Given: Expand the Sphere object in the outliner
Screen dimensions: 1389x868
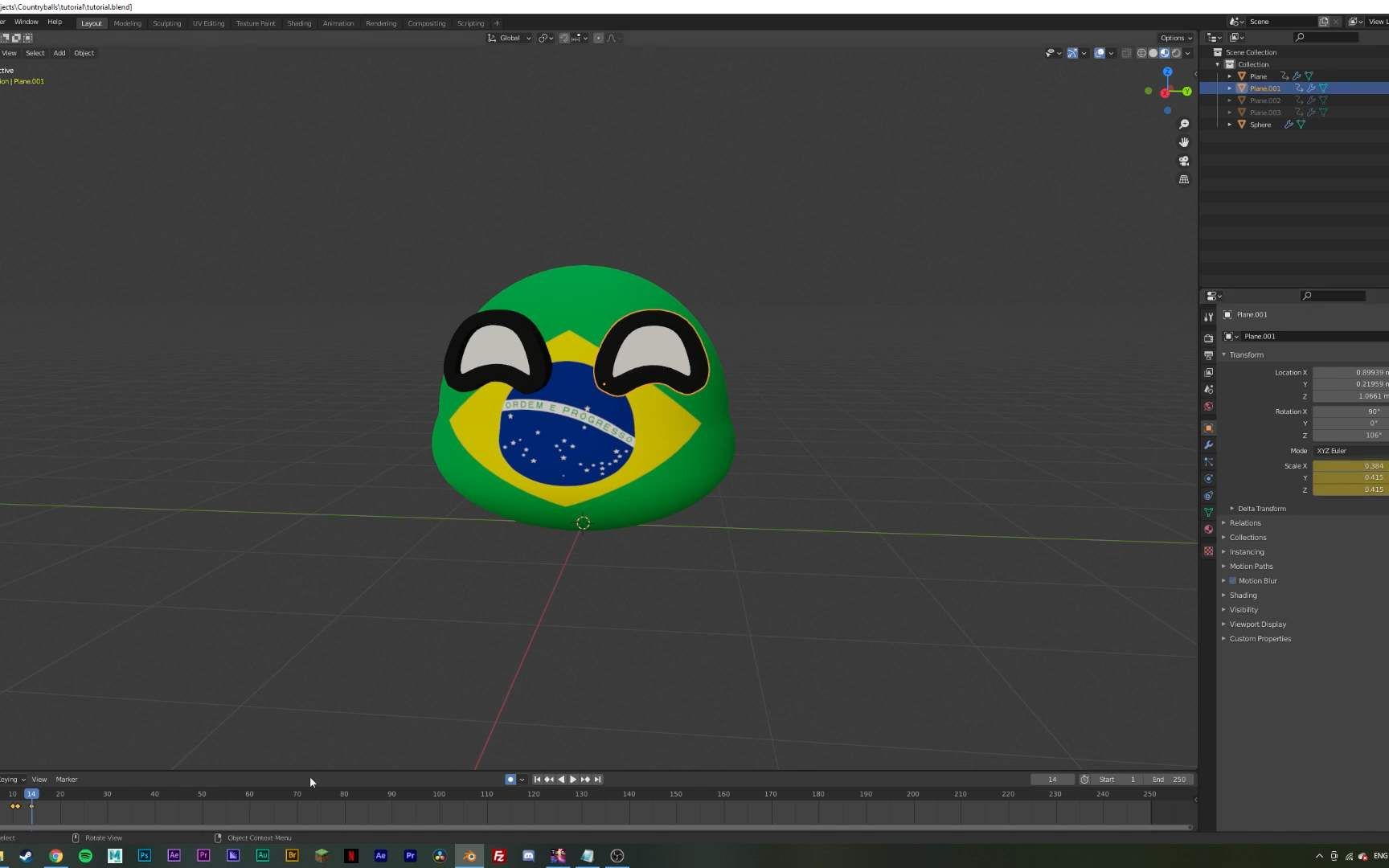Looking at the screenshot, I should pos(1229,125).
